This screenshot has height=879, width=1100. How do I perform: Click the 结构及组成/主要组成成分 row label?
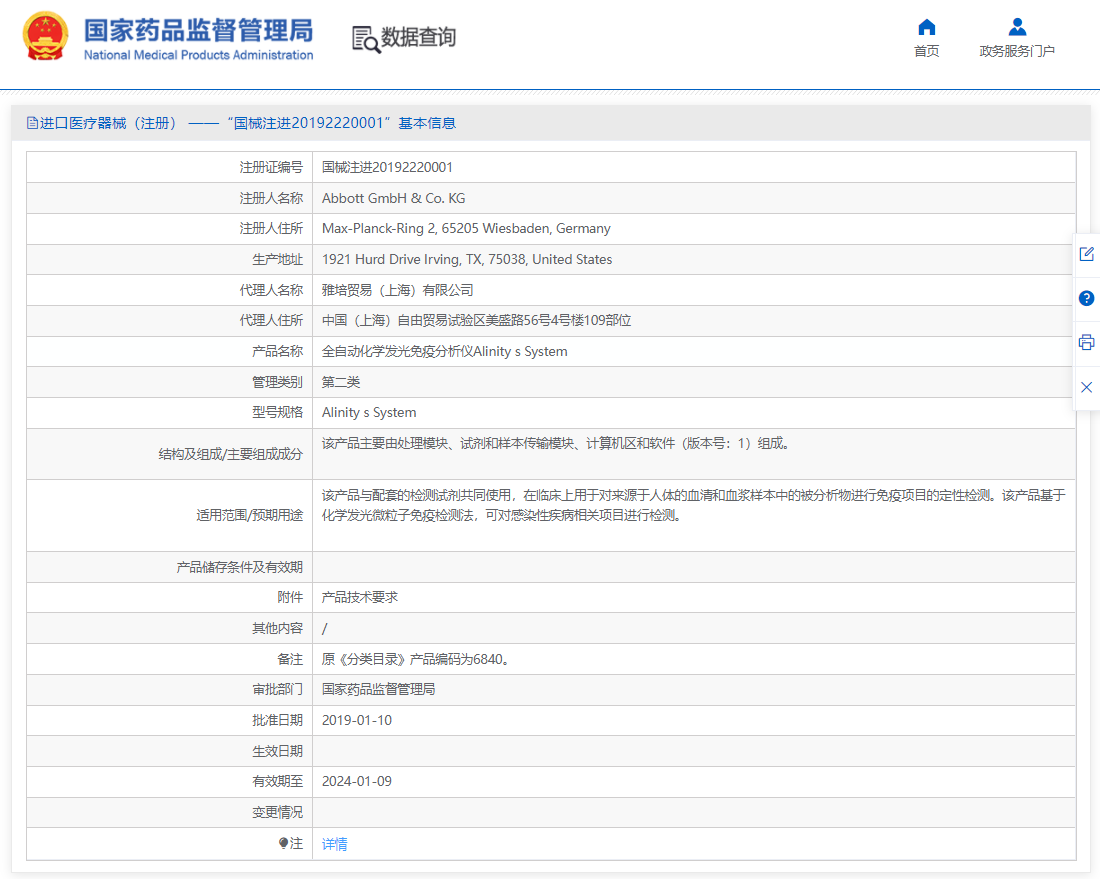pos(231,455)
